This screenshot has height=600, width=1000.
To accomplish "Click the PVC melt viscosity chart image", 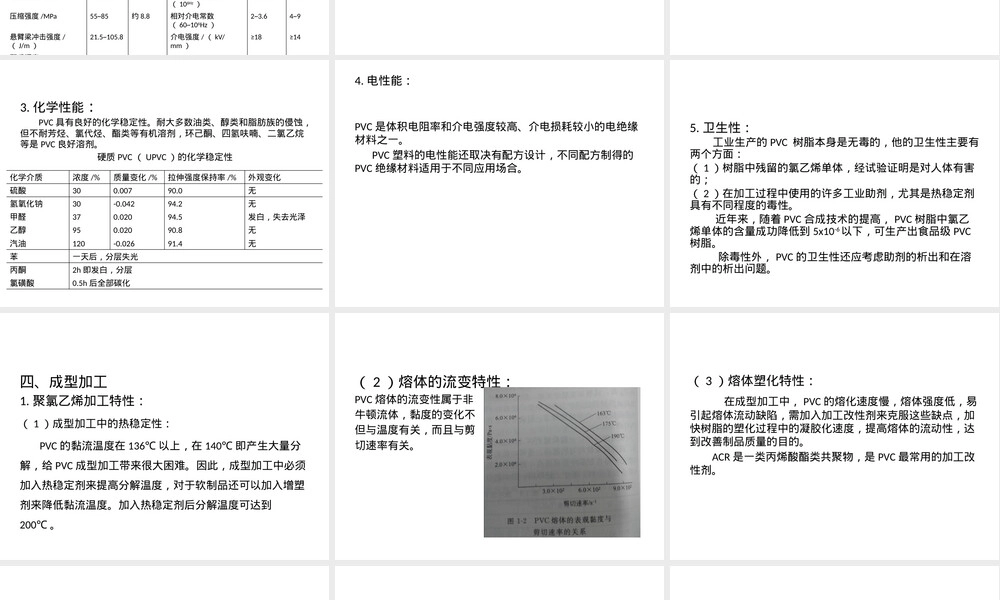I will click(x=562, y=462).
